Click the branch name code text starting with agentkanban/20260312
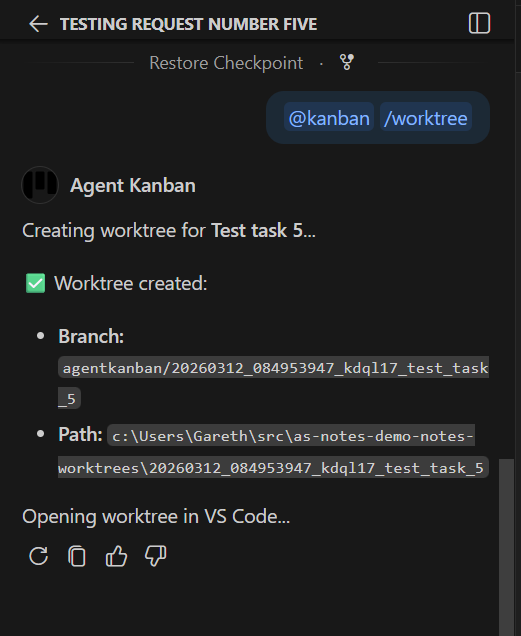This screenshot has width=521, height=636. point(273,383)
